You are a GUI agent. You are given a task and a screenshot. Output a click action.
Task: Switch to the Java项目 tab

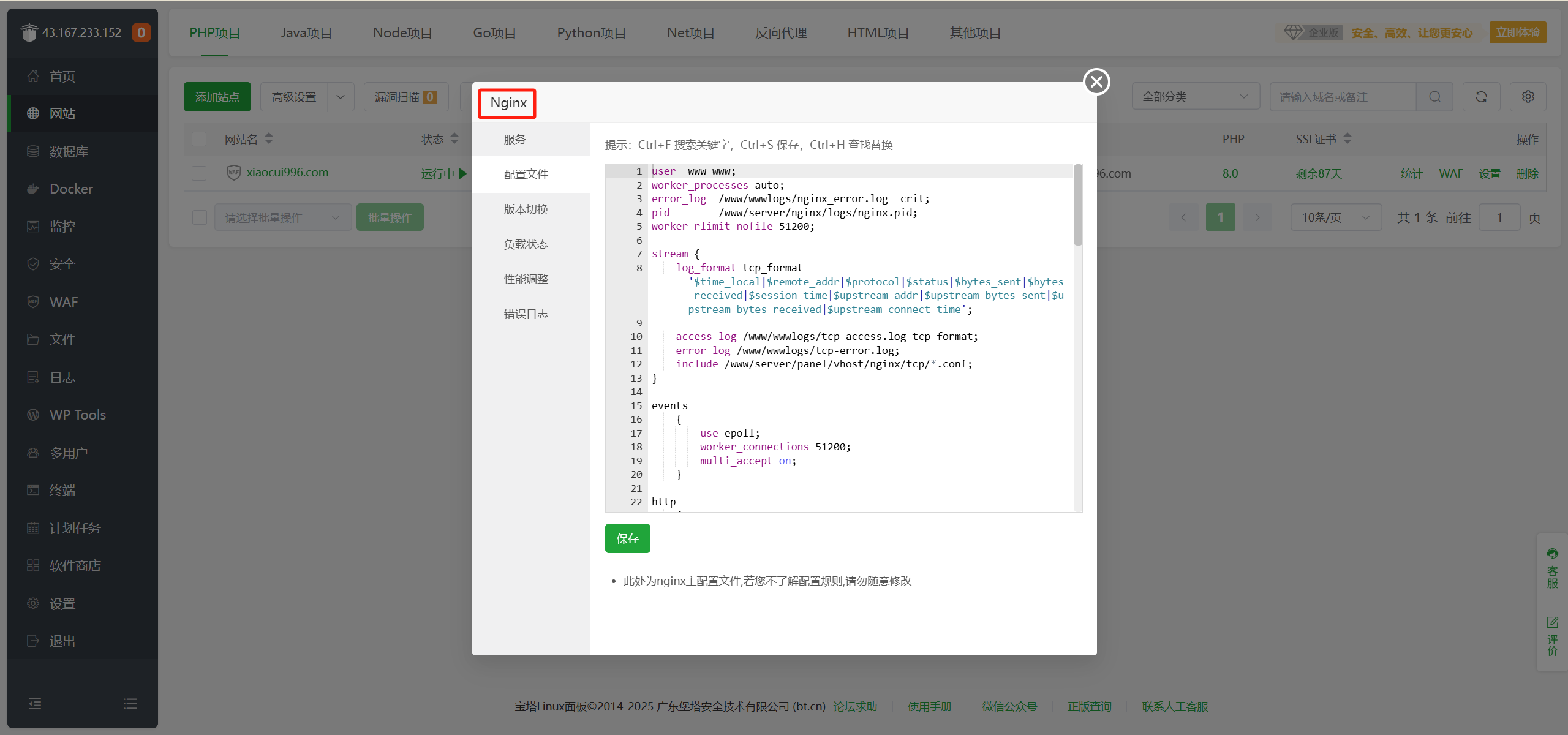click(306, 33)
